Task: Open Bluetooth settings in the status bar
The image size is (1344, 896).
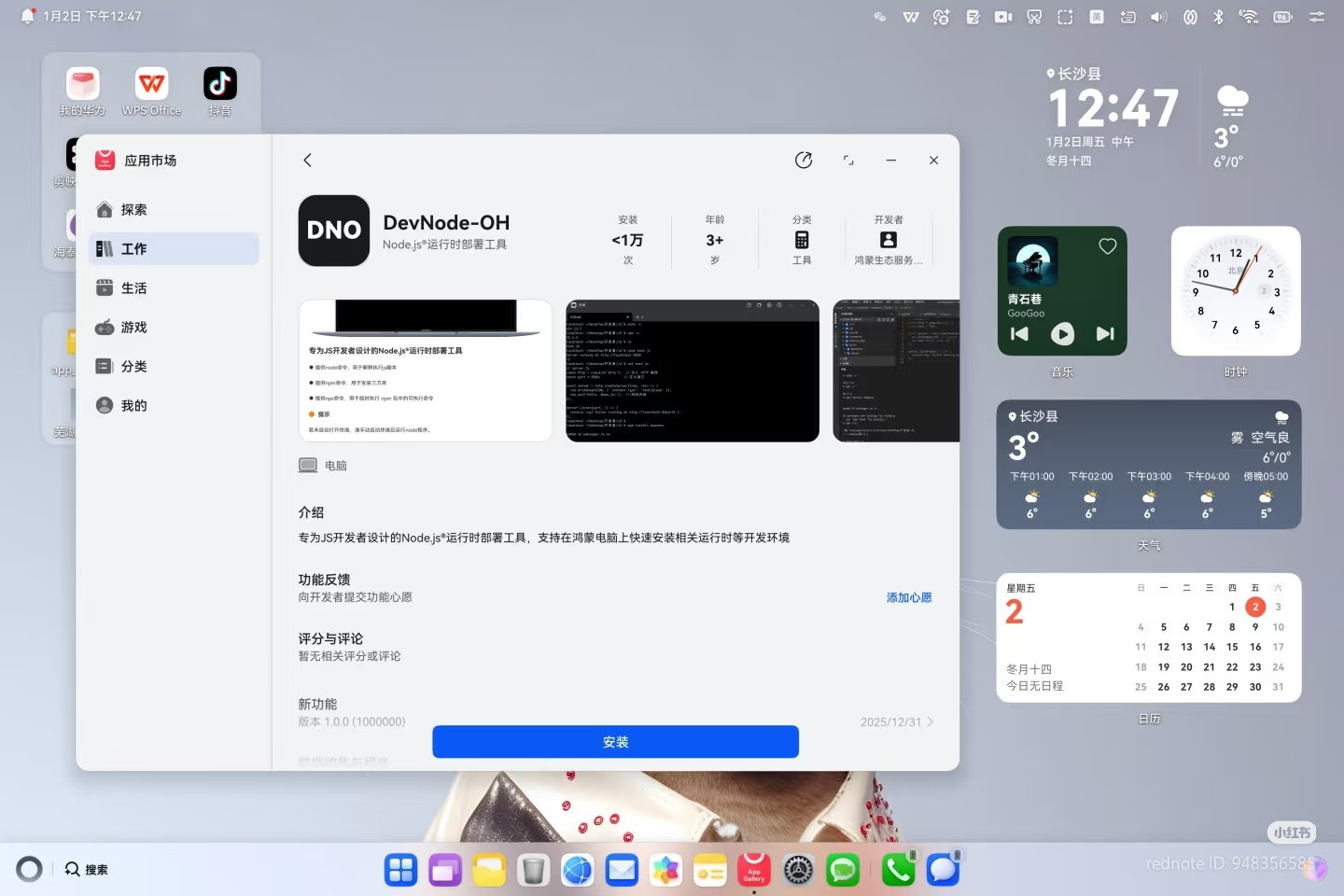Action: pos(1218,17)
